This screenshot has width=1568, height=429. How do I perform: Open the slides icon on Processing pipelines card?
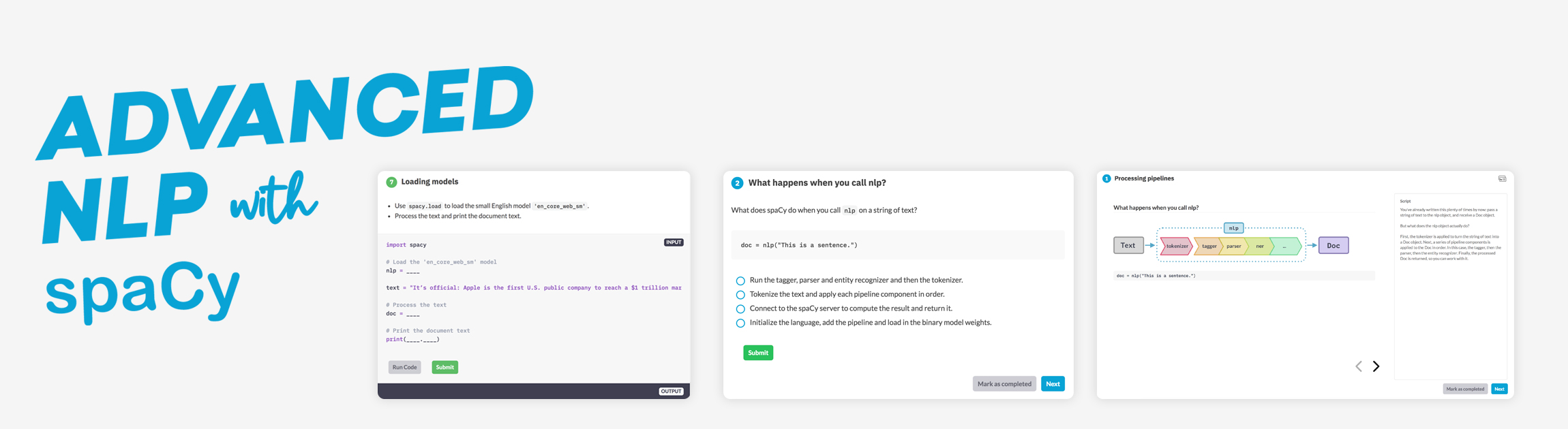click(1502, 178)
